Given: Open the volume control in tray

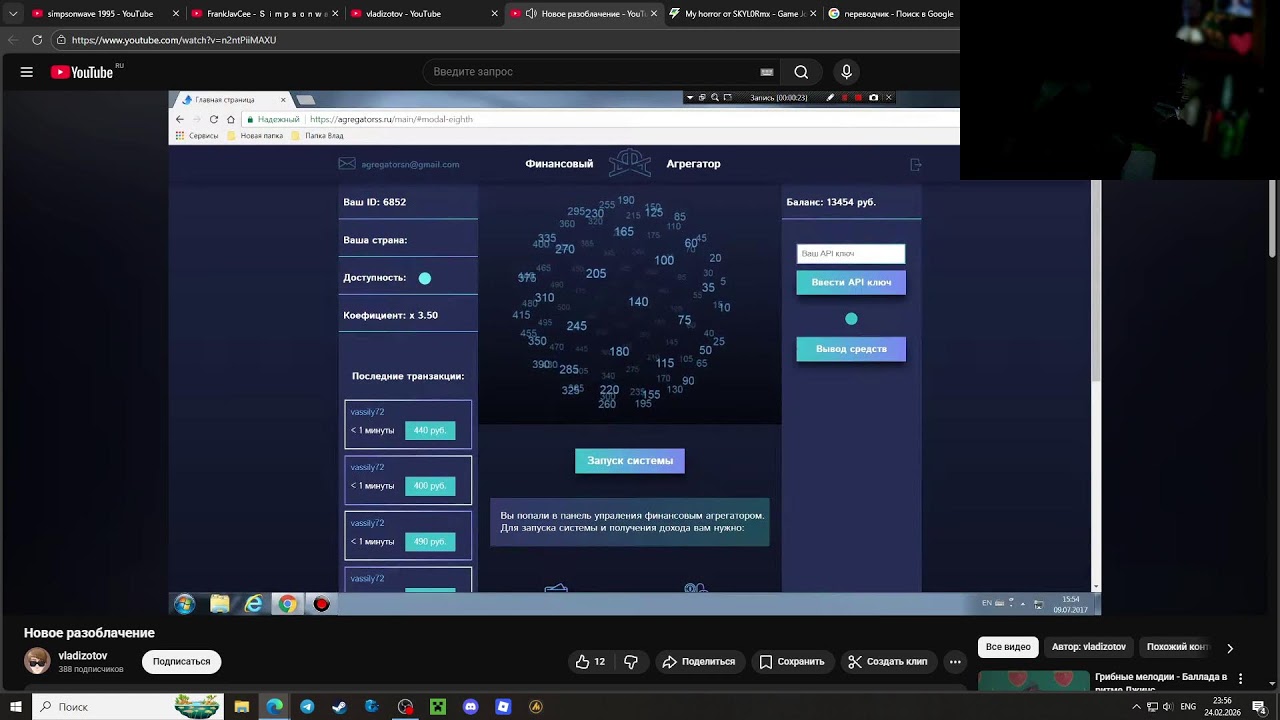Looking at the screenshot, I should tap(1167, 707).
